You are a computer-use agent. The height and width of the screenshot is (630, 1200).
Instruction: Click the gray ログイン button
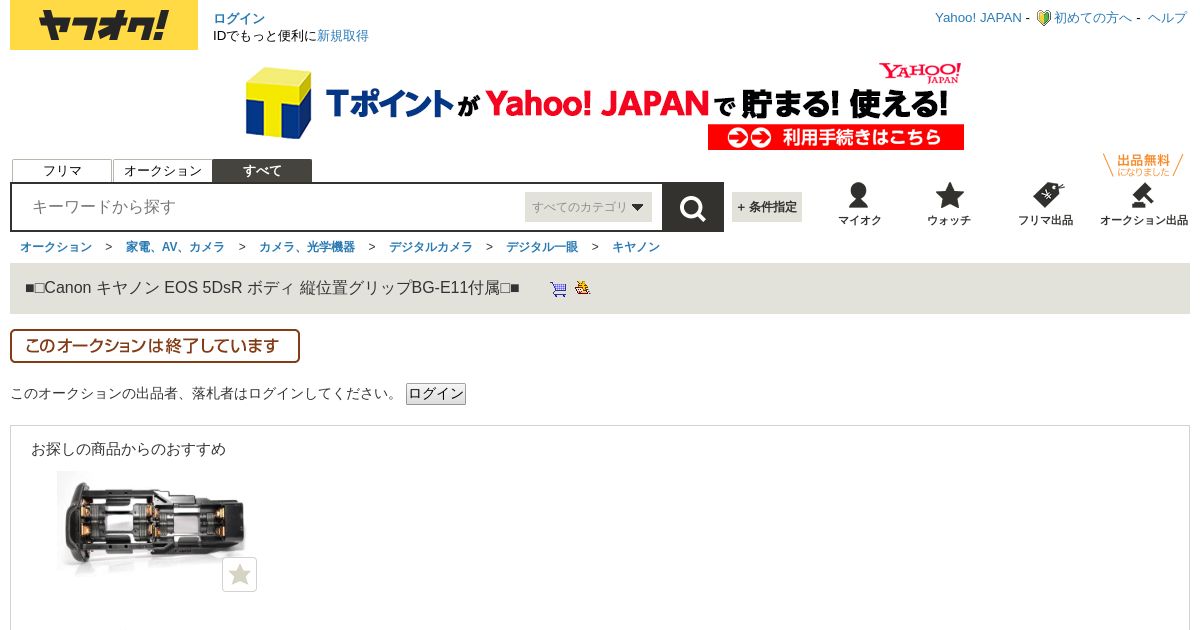[x=436, y=394]
